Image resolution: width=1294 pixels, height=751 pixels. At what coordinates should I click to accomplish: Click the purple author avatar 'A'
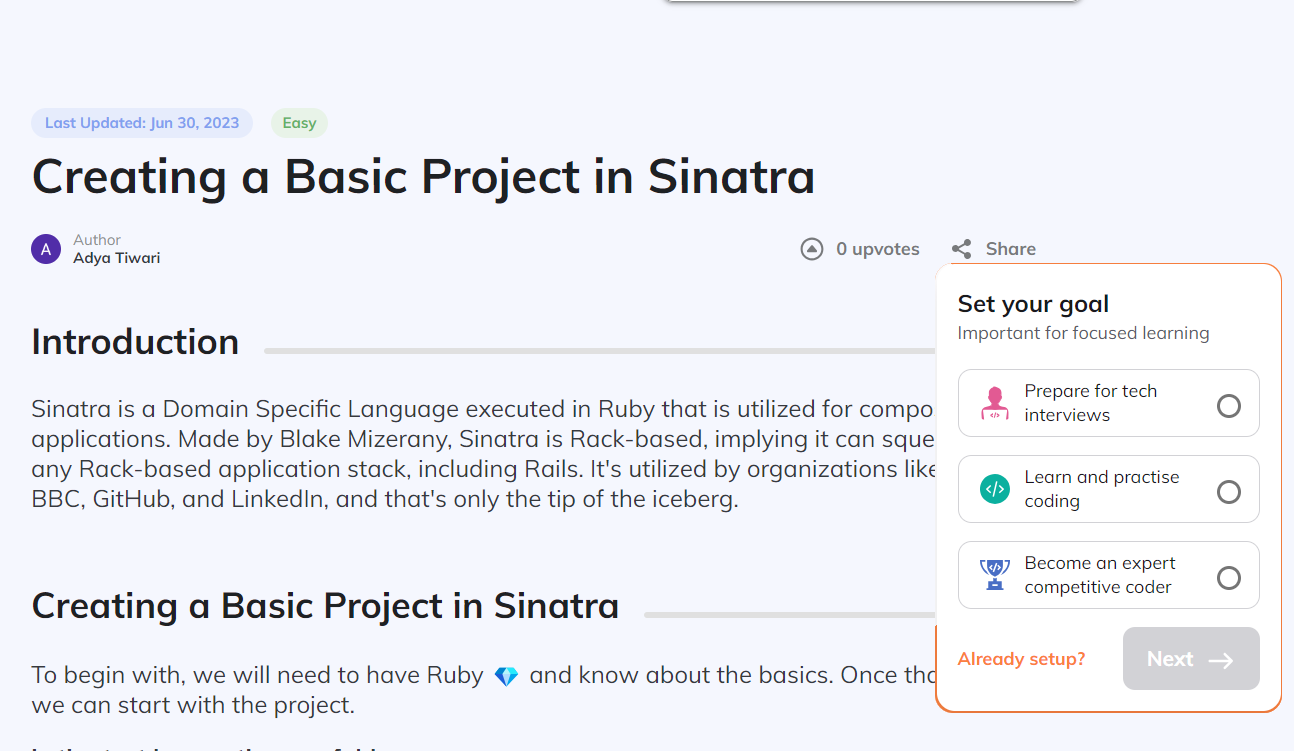pos(46,249)
